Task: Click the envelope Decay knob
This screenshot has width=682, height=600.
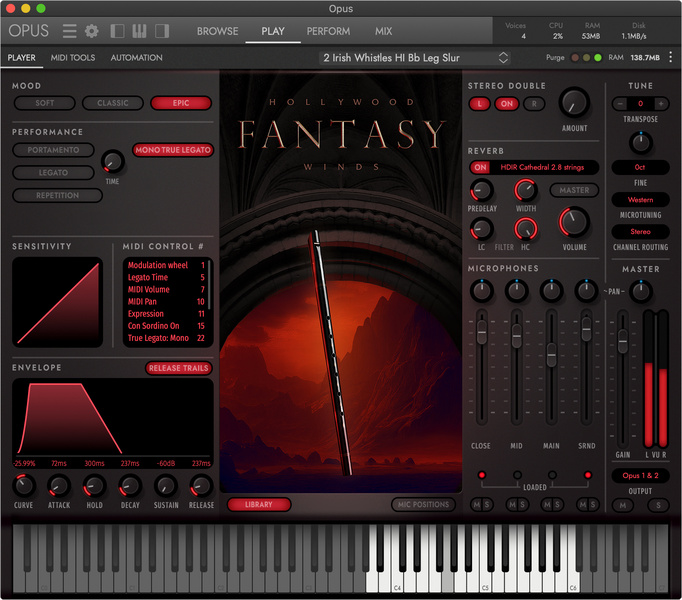Action: click(x=130, y=486)
